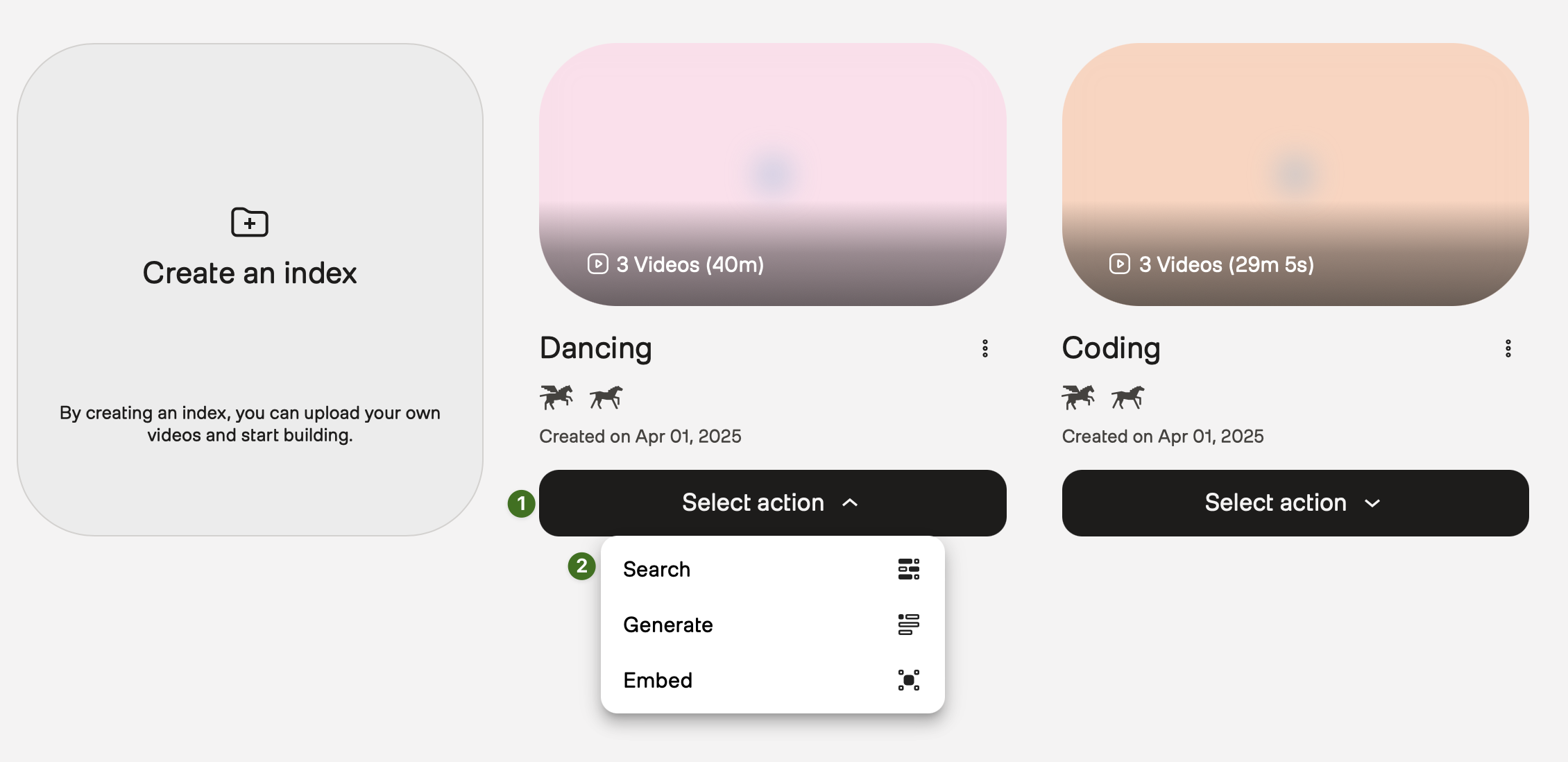Collapse the Select action dropdown for Dancing
Screen dimensions: 1568x762
click(773, 503)
